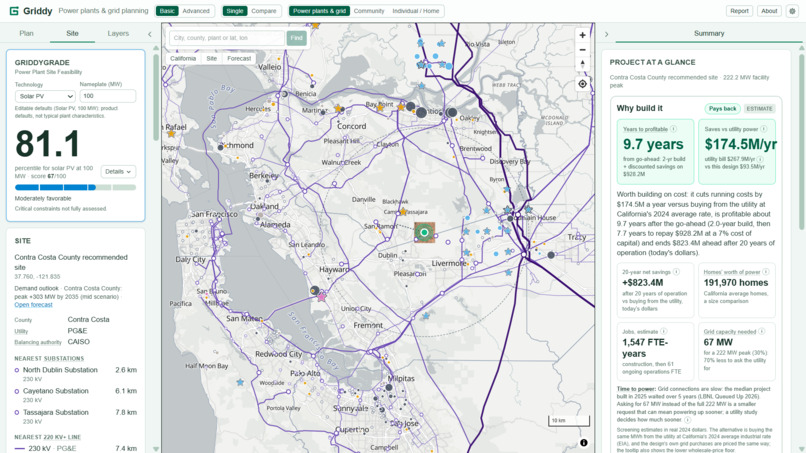
Task: Select Single view mode
Action: [x=235, y=11]
